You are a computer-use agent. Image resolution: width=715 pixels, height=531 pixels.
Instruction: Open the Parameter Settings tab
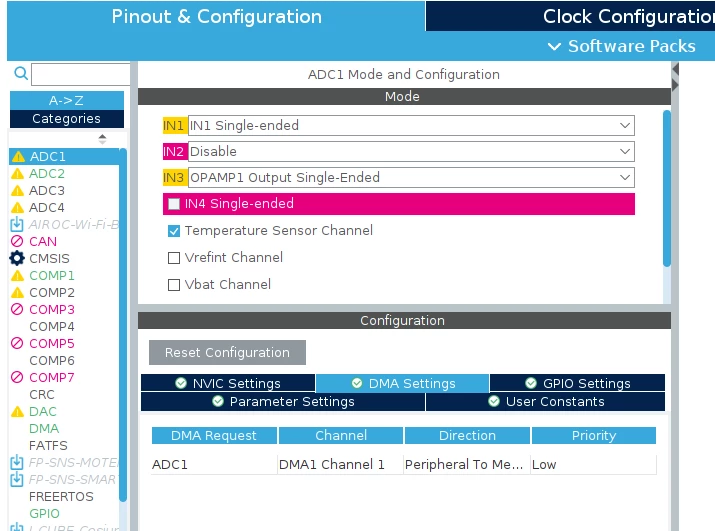coord(283,401)
